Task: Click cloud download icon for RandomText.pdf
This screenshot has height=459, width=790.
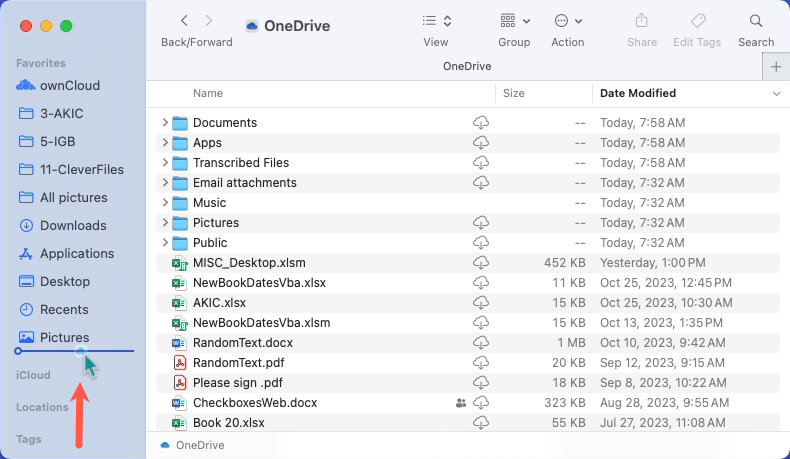Action: 481,362
